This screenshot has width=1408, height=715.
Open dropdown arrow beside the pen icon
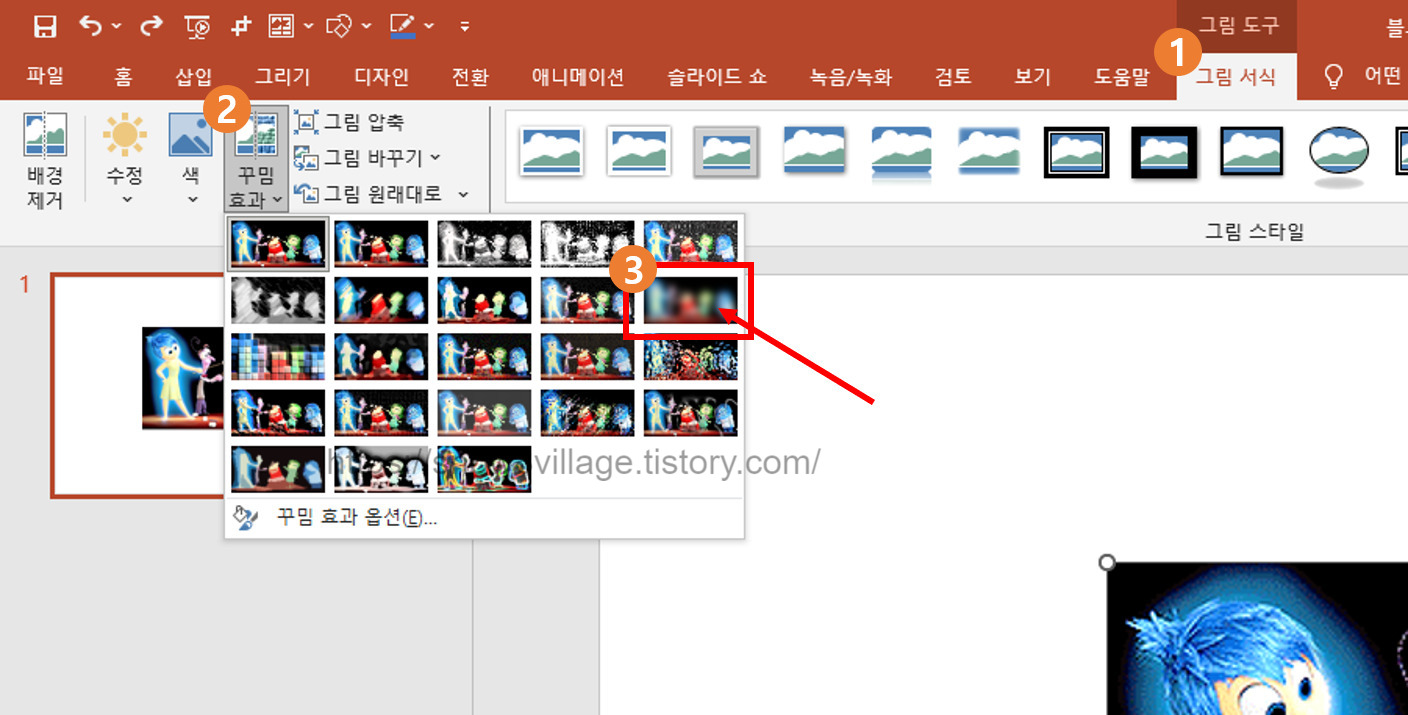(431, 26)
